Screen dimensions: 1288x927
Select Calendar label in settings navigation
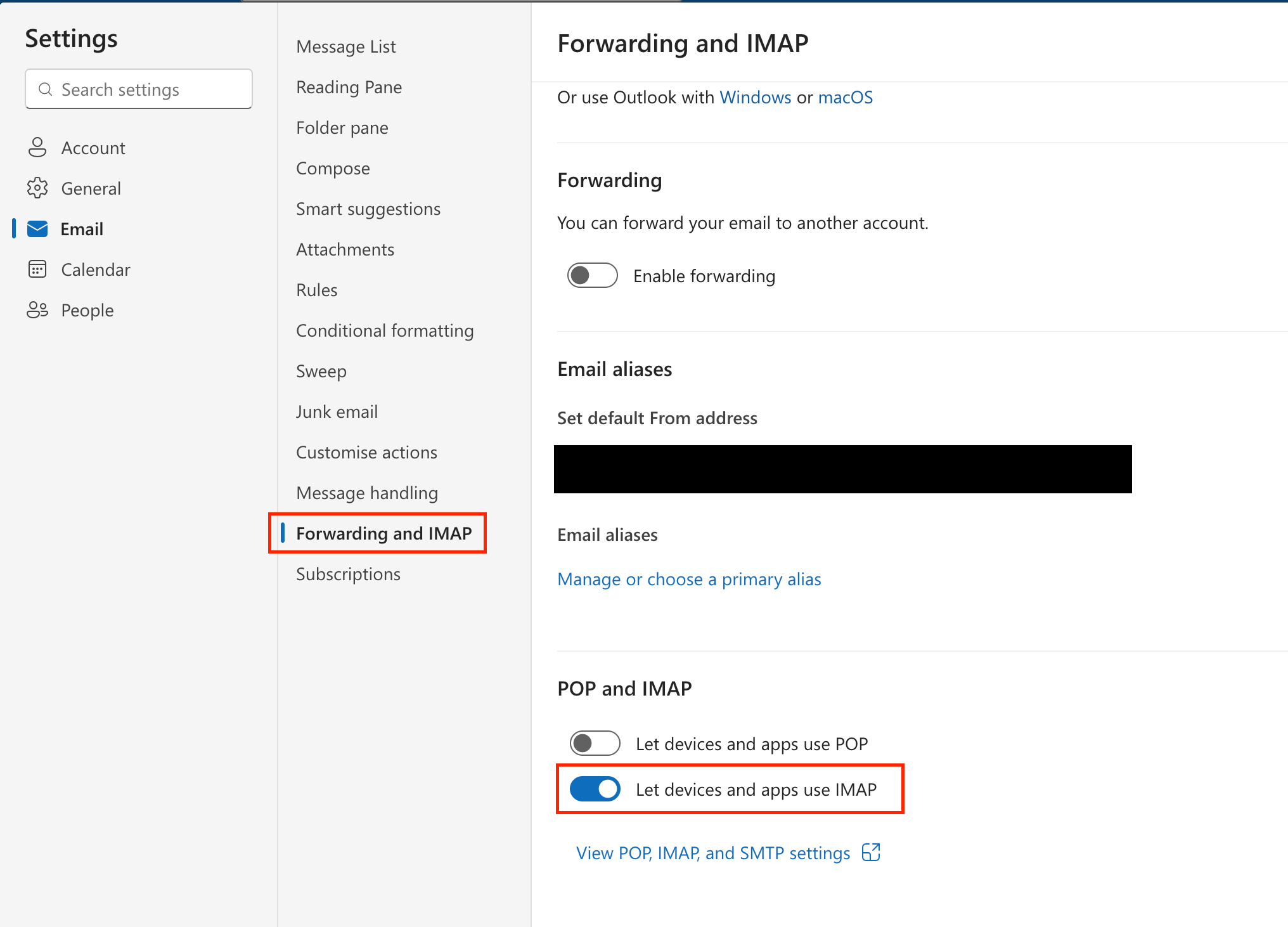[96, 269]
